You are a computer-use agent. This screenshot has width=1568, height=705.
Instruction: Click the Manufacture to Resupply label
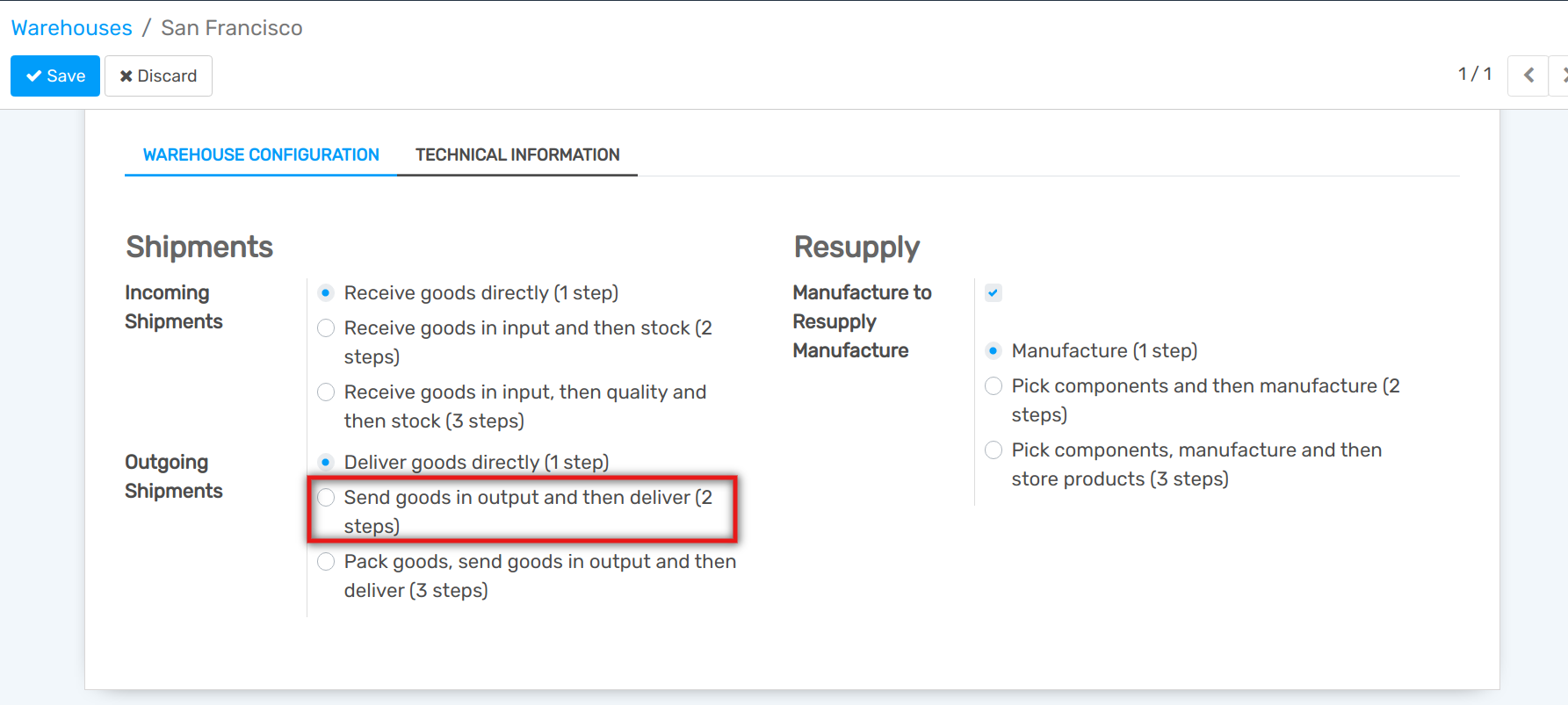862,306
